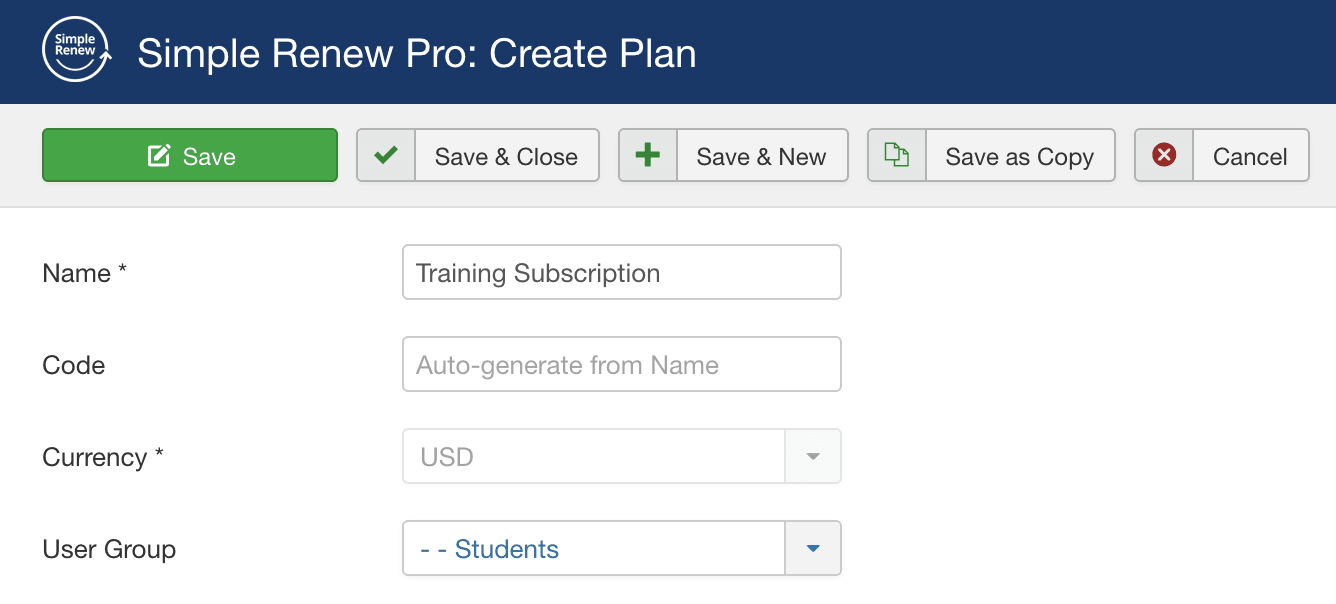
Task: Click the pencil edit icon on Save
Action: point(158,156)
